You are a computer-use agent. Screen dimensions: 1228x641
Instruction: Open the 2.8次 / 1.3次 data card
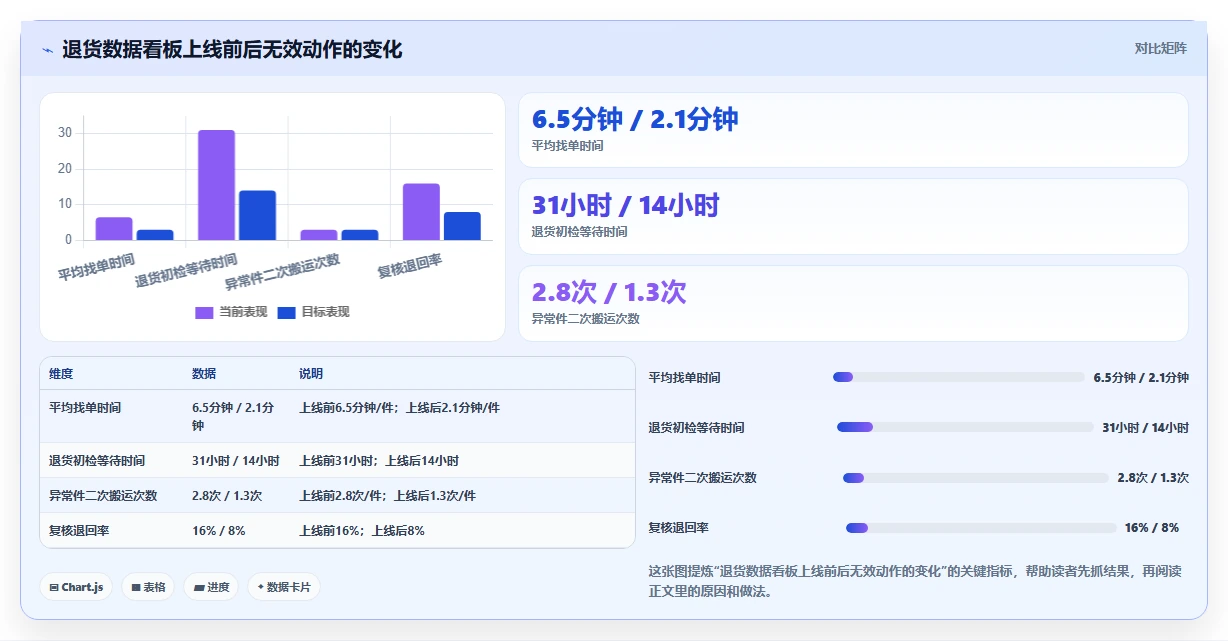pos(853,303)
